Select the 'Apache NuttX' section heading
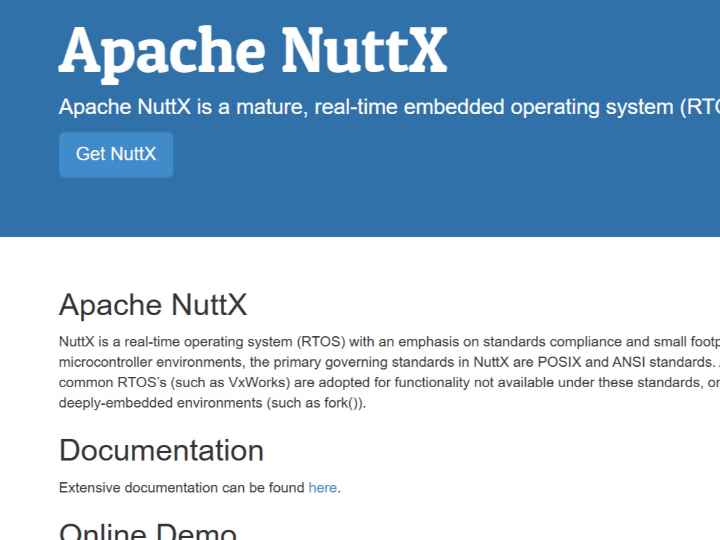This screenshot has height=540, width=720. tap(153, 304)
